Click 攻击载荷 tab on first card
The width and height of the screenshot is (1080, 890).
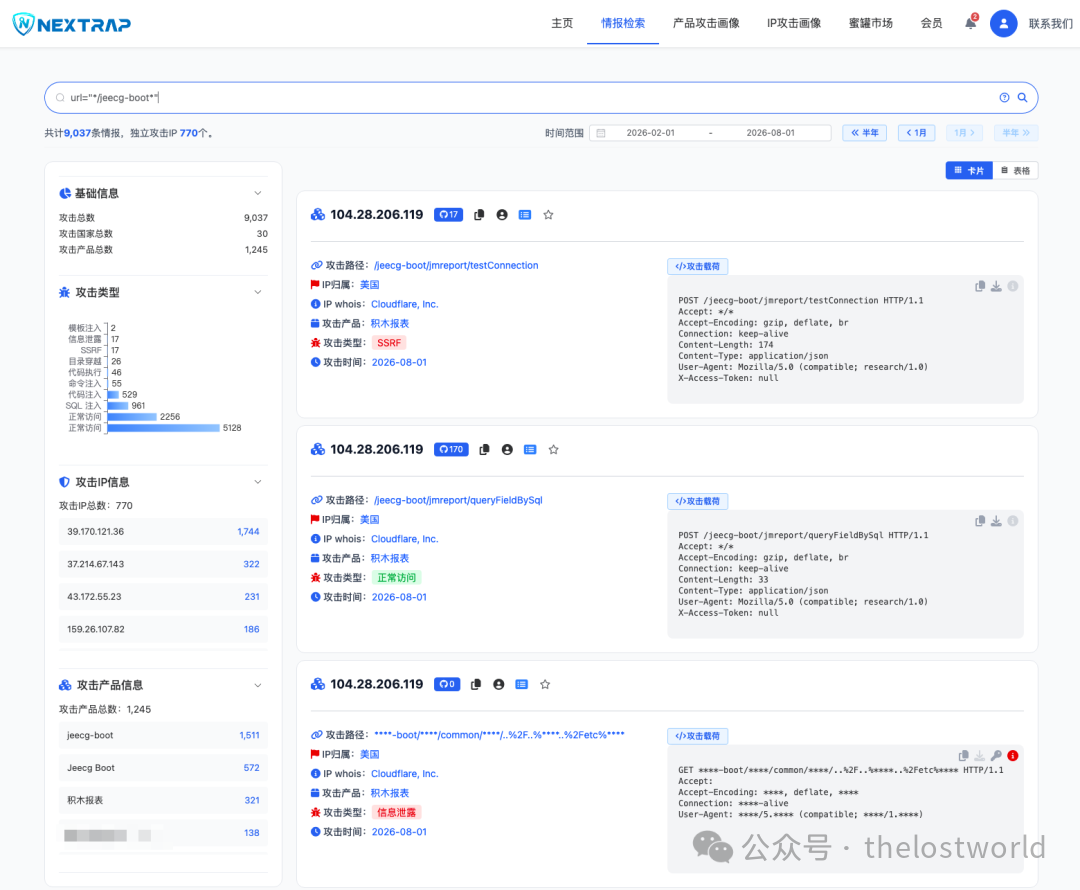[x=697, y=267]
